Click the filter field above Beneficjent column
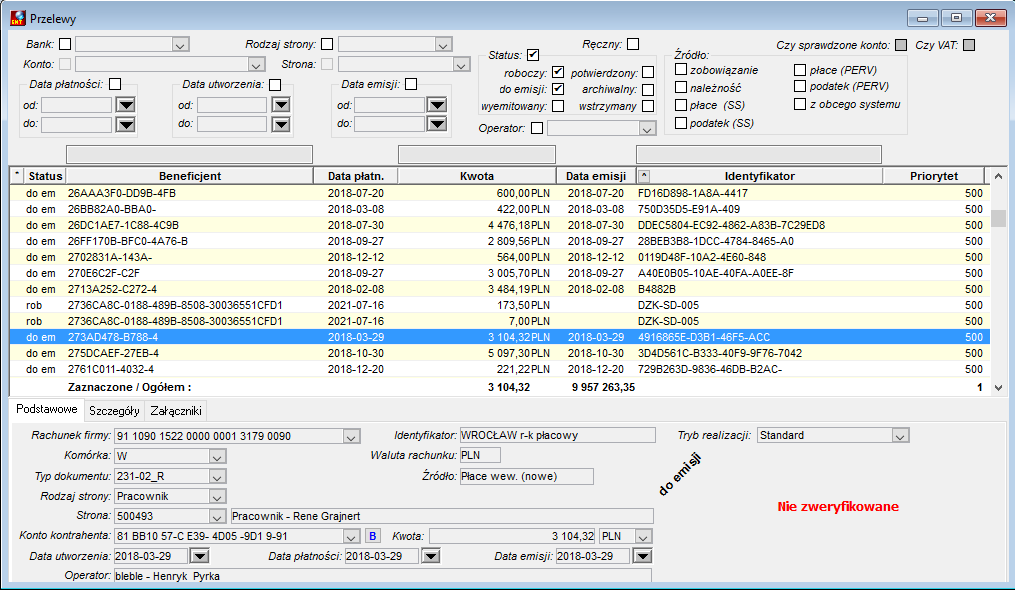The image size is (1015, 590). tap(190, 154)
